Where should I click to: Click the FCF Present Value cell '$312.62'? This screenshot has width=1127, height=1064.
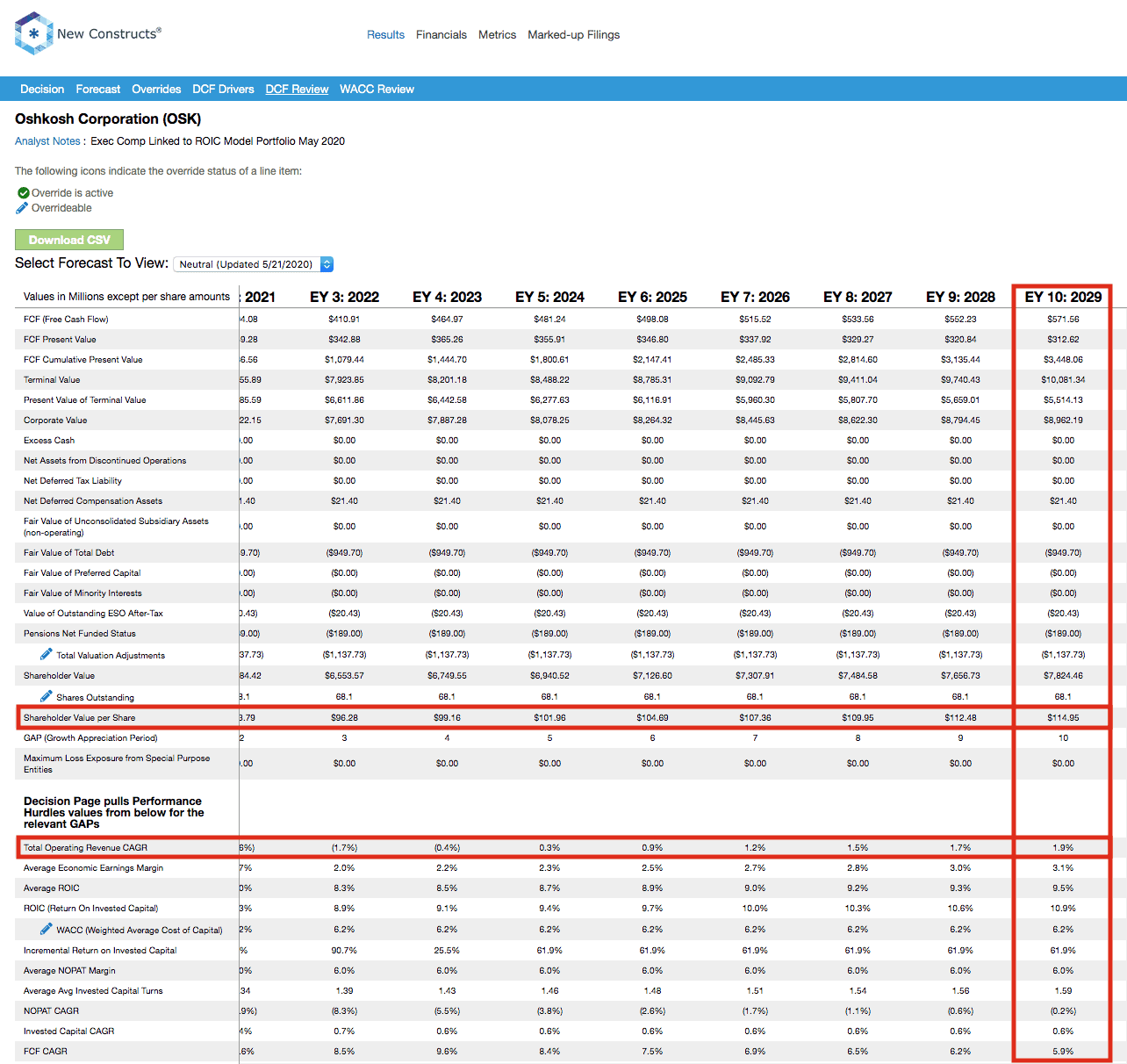point(1063,340)
